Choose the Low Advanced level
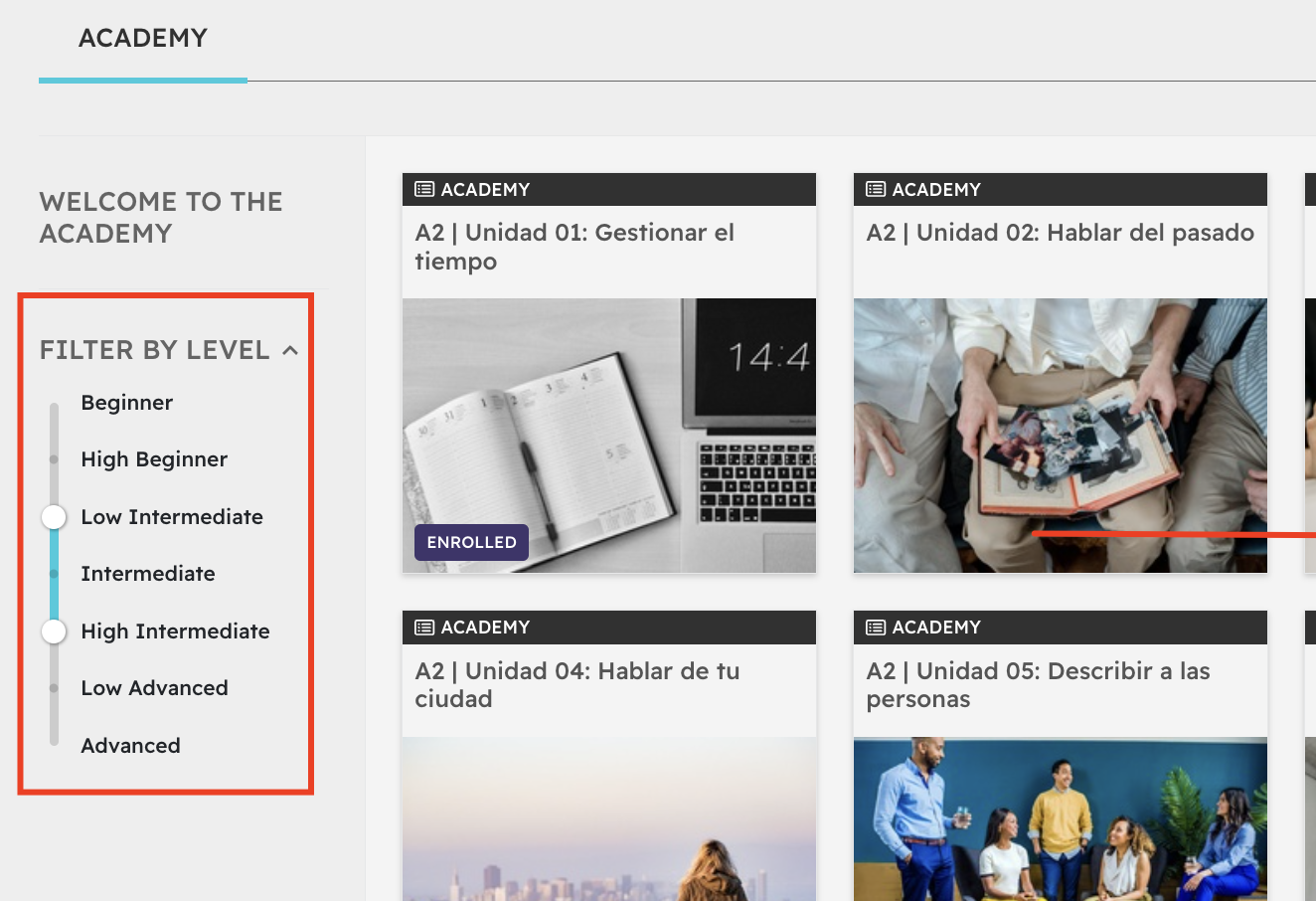The height and width of the screenshot is (901, 1316). coord(154,688)
